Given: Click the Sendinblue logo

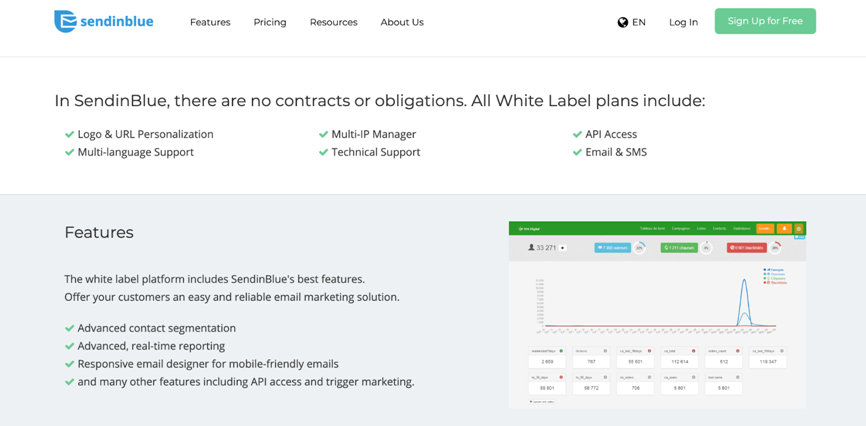Looking at the screenshot, I should click(104, 22).
